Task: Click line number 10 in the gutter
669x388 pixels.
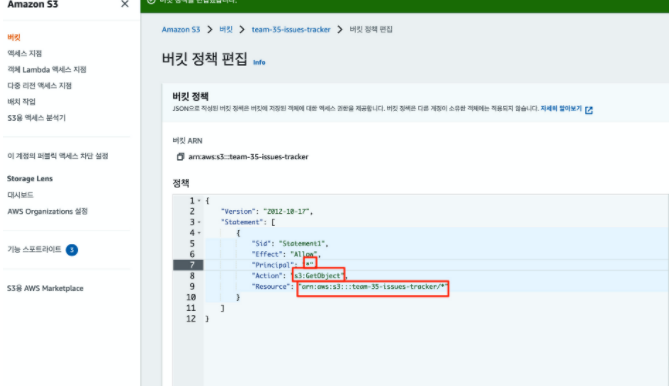Action: pos(191,298)
